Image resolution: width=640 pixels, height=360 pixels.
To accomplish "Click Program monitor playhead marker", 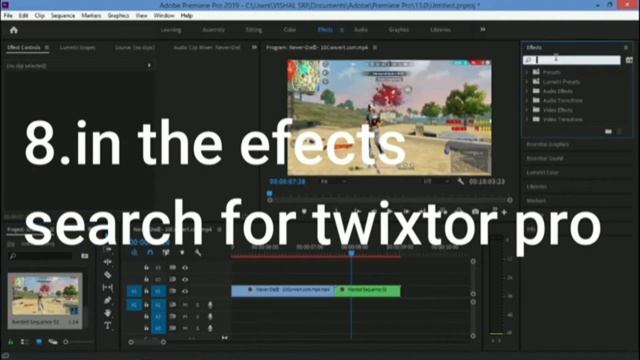I will point(269,193).
